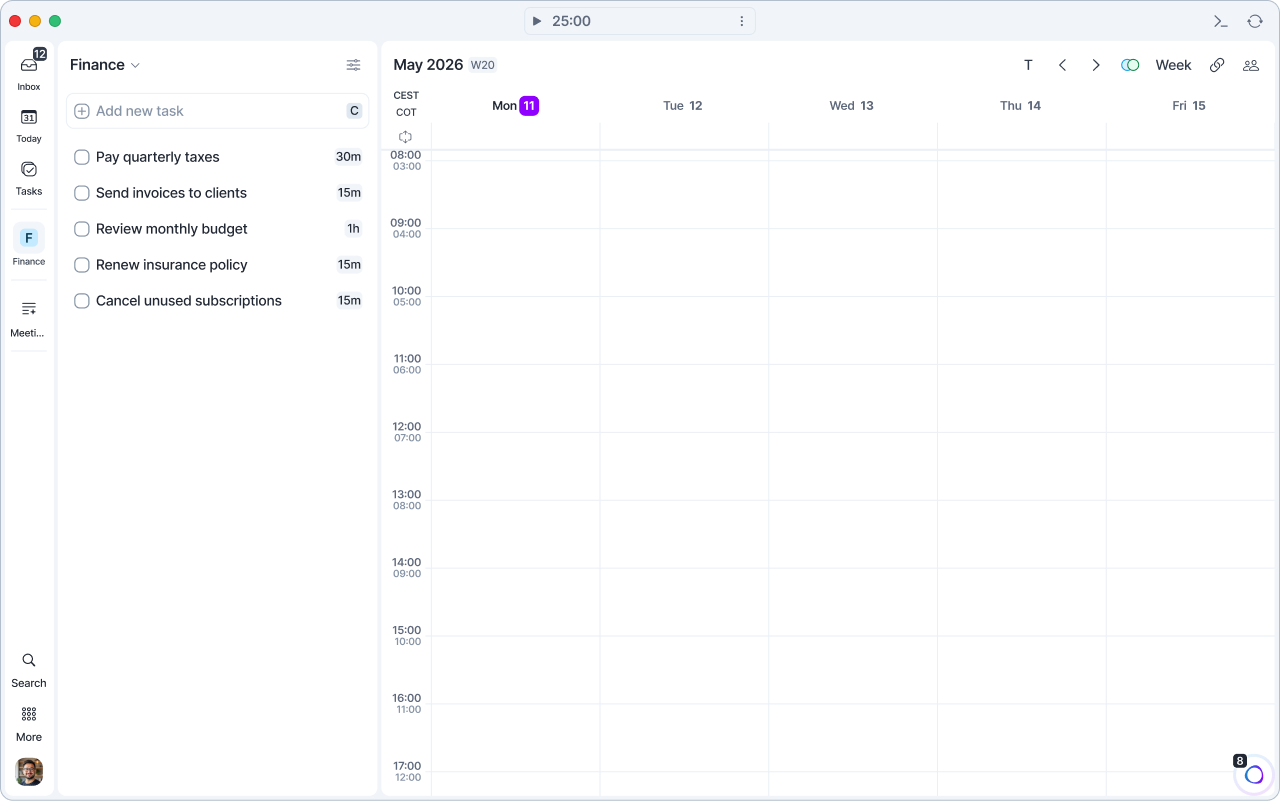Click the booking link icon
Screen dimensions: 1280x801
pos(1217,65)
